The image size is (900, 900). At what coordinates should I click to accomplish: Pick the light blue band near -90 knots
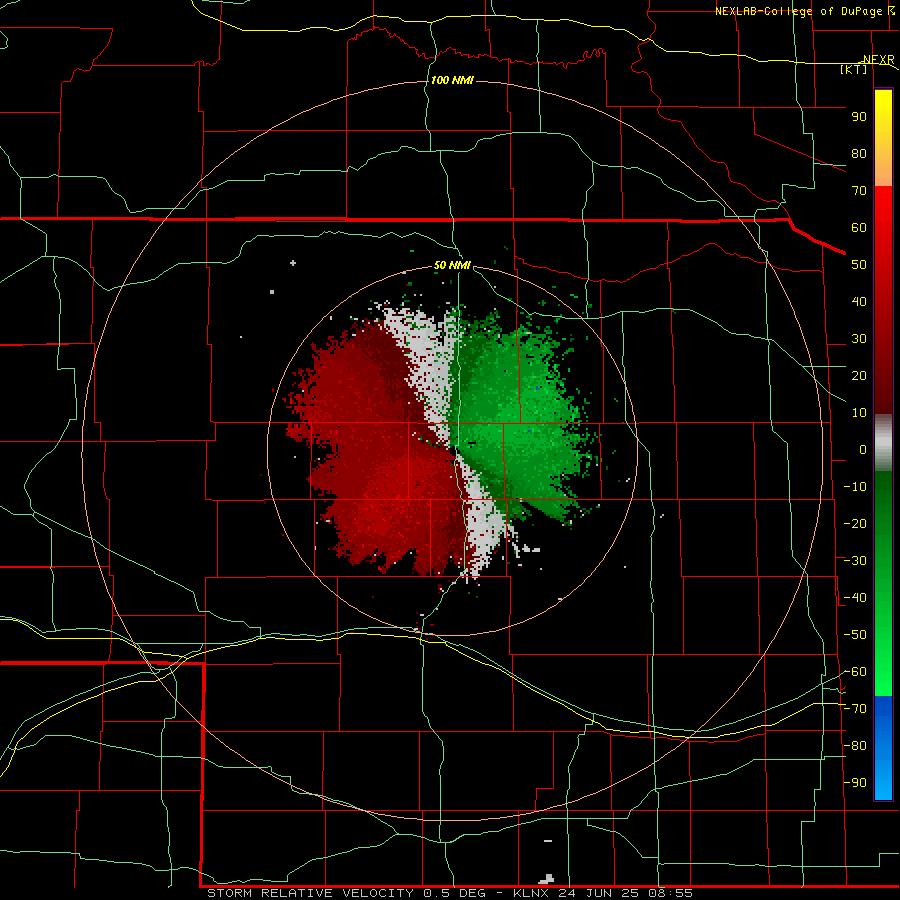point(883,781)
